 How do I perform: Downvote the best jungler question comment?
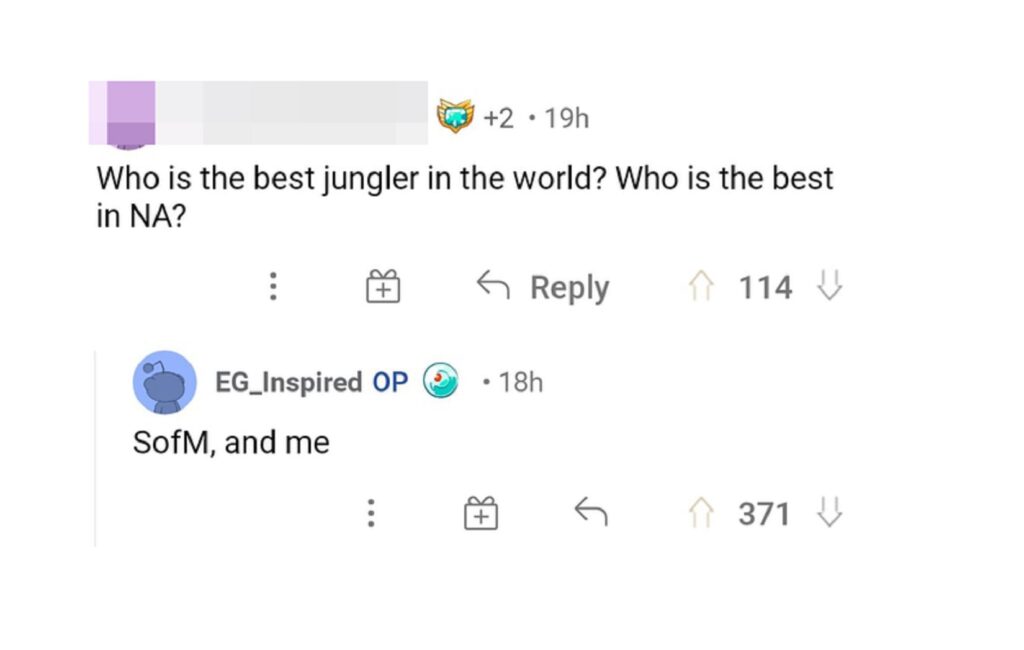pyautogui.click(x=830, y=288)
